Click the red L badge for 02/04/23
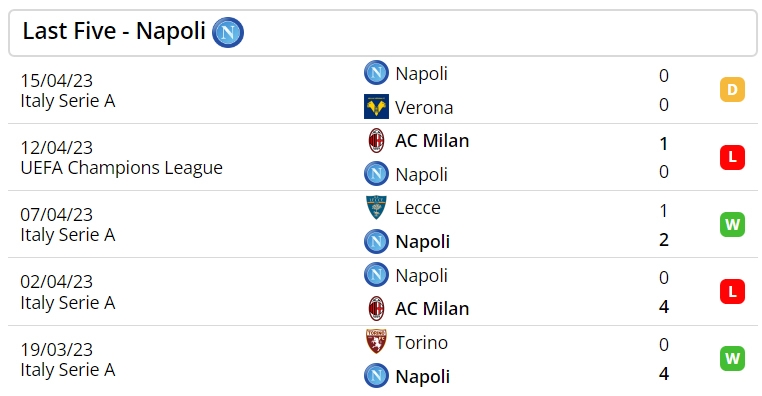This screenshot has height=396, width=762. click(732, 291)
